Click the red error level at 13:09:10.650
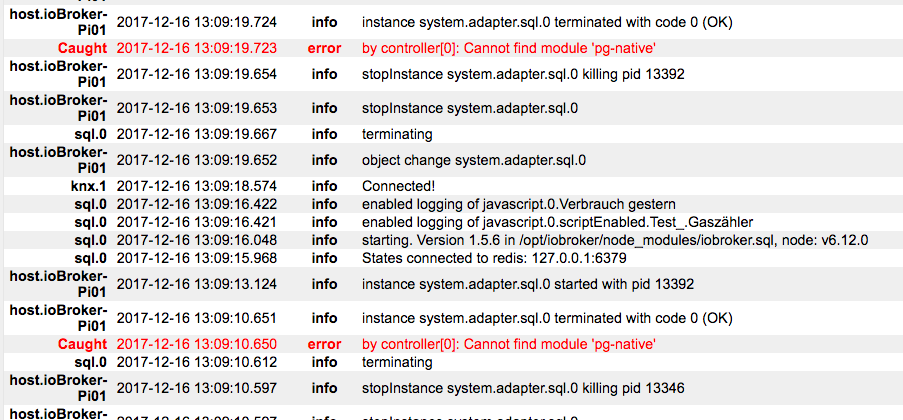The height and width of the screenshot is (420, 903). pos(324,345)
